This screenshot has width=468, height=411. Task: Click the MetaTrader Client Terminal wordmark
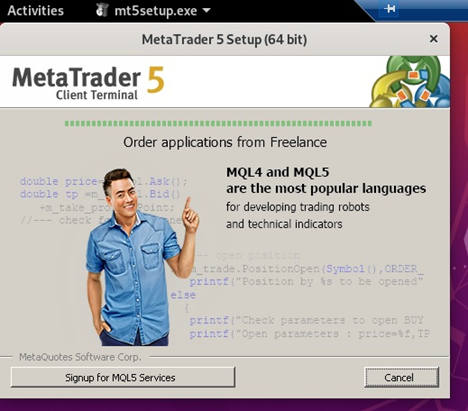[88, 82]
